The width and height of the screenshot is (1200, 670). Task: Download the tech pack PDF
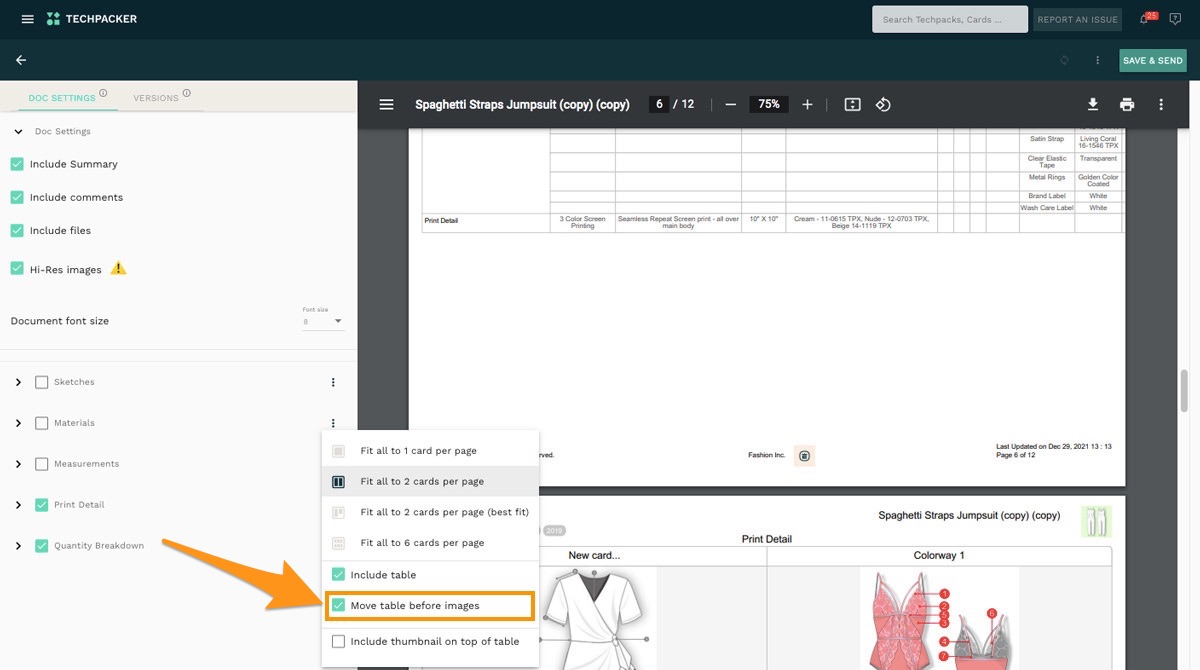pyautogui.click(x=1093, y=104)
